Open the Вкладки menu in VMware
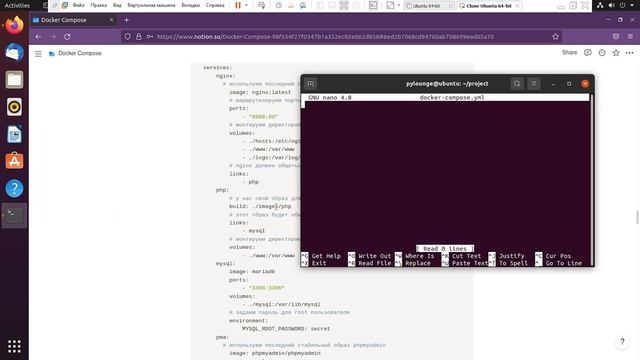The width and height of the screenshot is (640, 360). pyautogui.click(x=190, y=5)
